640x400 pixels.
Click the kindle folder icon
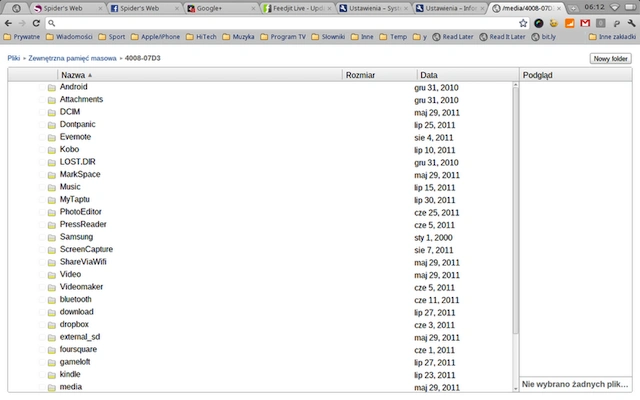click(x=51, y=375)
